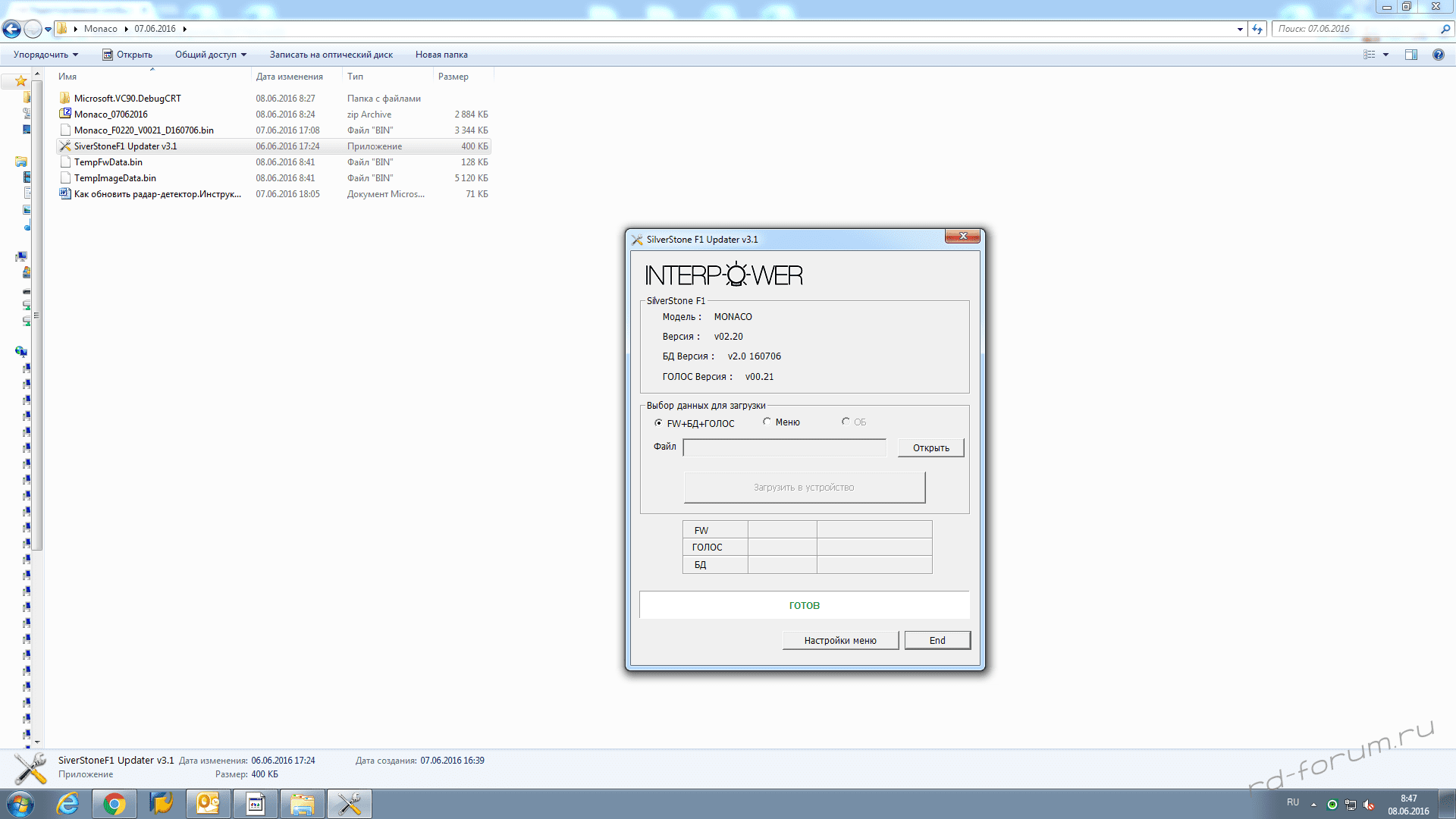Select the ОБ radio button
Image resolution: width=1456 pixels, height=819 pixels.
(846, 422)
